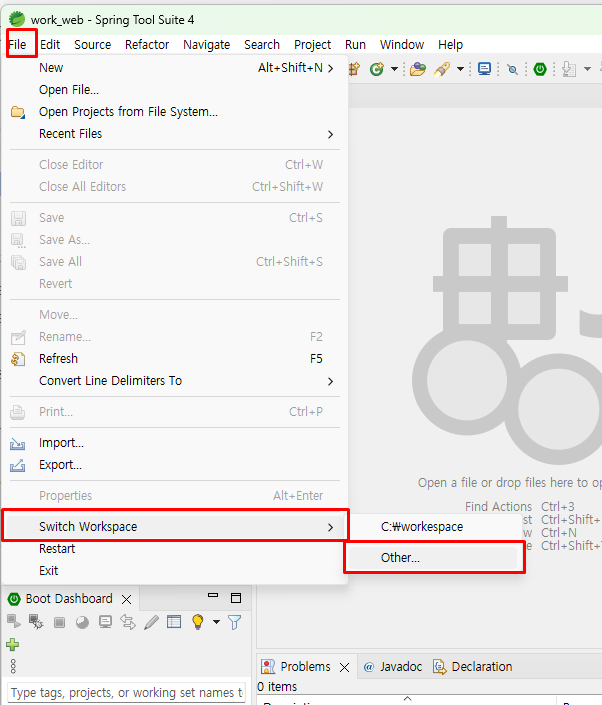Screen dimensions: 602x705
Task: Click the yellow lightbulb icon in Boot Dashboard
Action: 197,622
